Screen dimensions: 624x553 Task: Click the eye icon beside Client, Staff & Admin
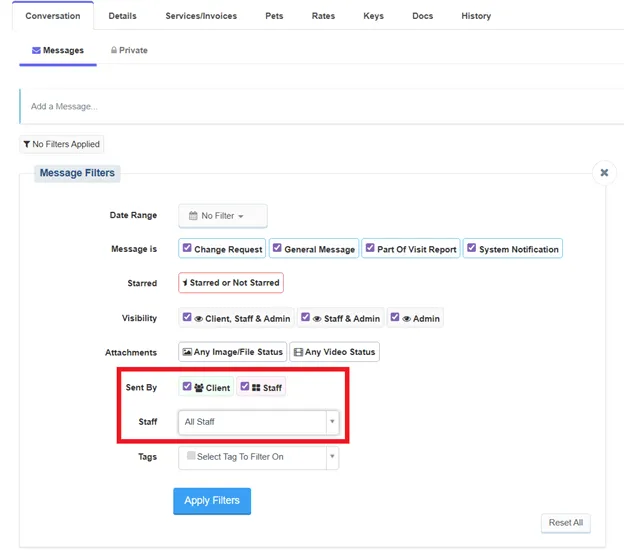pyautogui.click(x=199, y=319)
